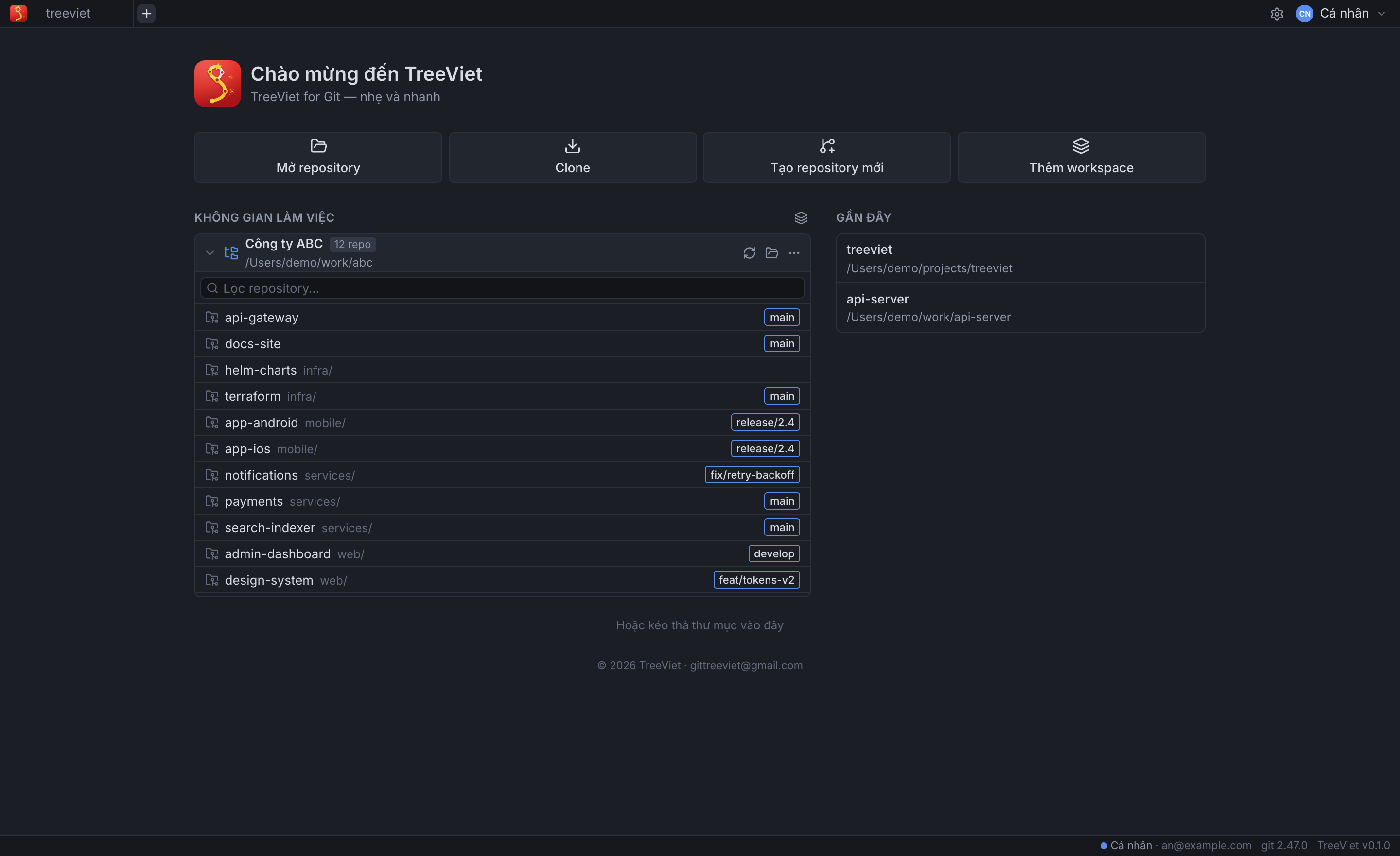Click the payments repository folder icon

click(x=212, y=501)
